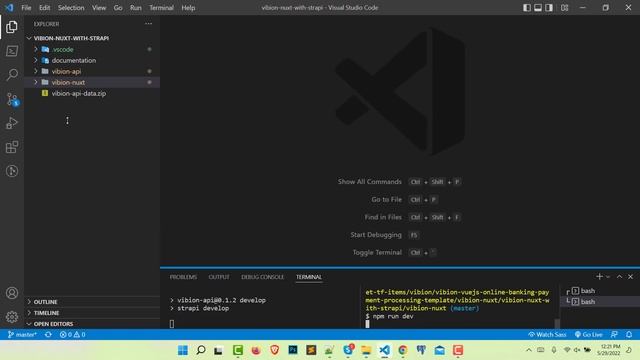The image size is (640, 360).
Task: Click the new terminal plus icon
Action: pos(599,277)
